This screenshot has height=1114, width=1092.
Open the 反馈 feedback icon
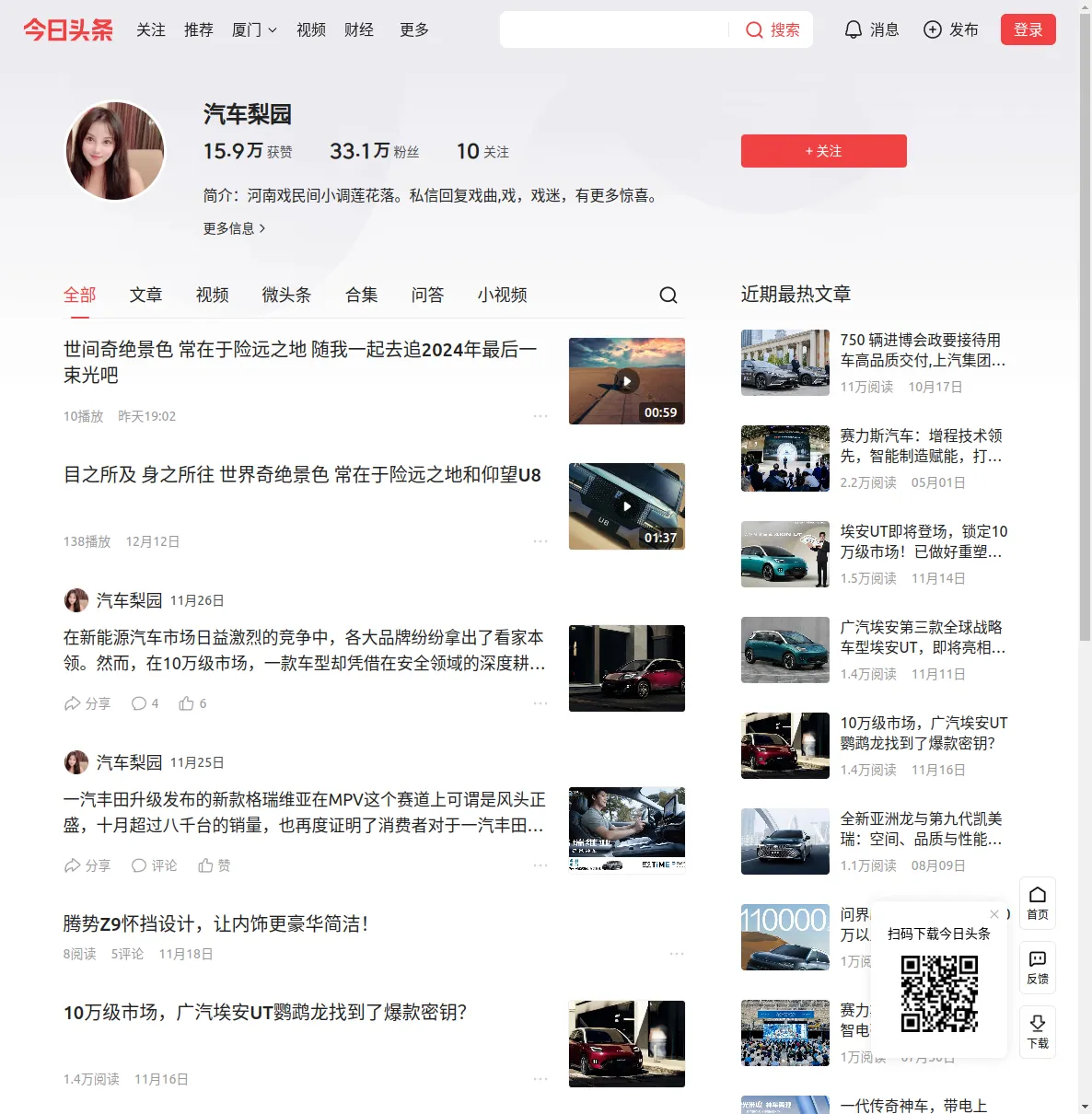pos(1038,968)
